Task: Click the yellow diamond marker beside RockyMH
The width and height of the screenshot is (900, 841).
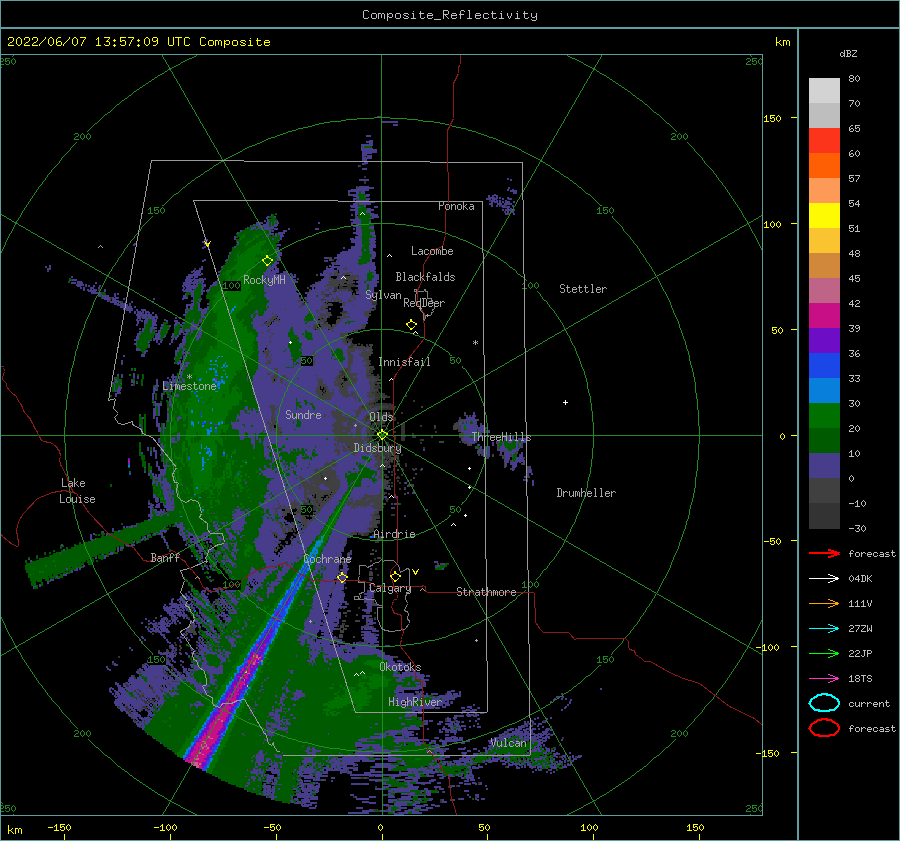Action: pos(267,261)
